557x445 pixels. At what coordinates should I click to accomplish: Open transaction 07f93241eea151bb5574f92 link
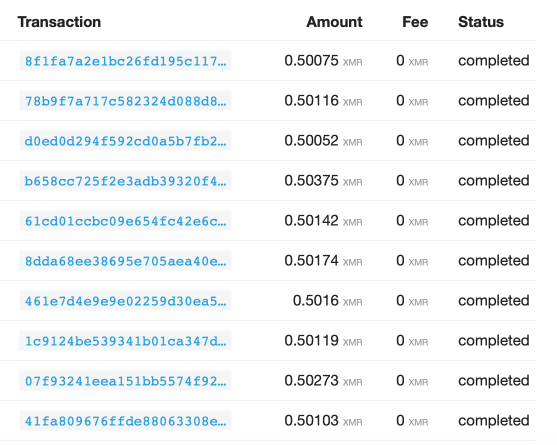click(125, 381)
